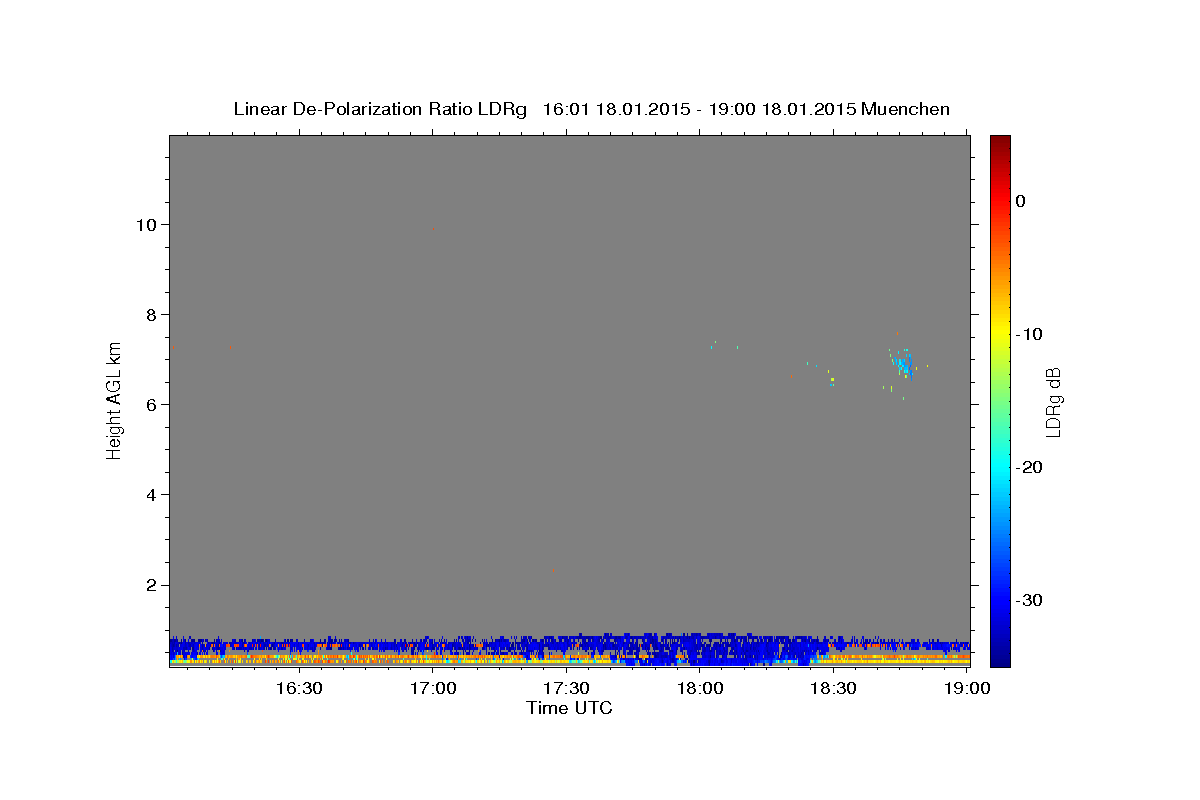1200x800 pixels.
Task: Click the height tick label 6
Action: [x=150, y=404]
